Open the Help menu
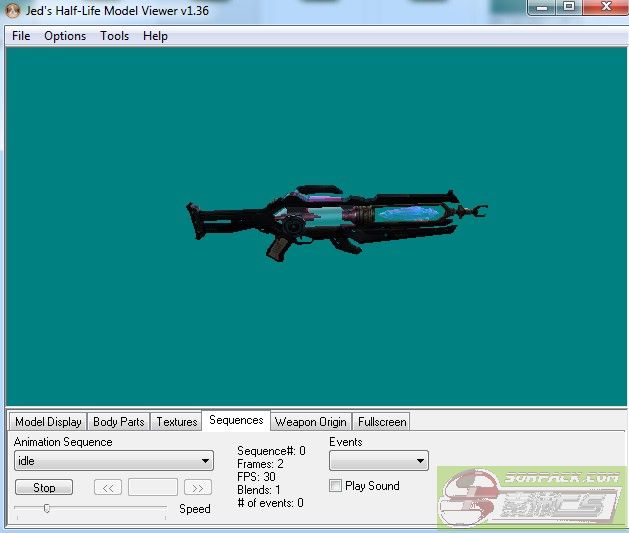The width and height of the screenshot is (629, 533). pos(155,36)
